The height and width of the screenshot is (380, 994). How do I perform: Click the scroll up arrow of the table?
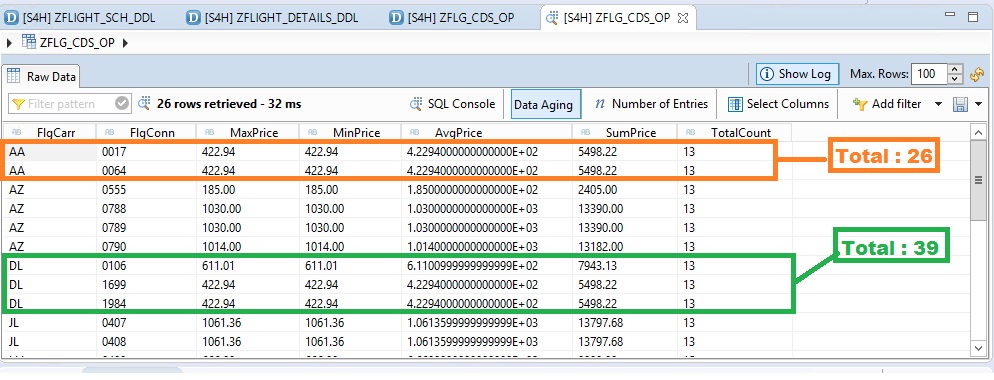point(978,133)
